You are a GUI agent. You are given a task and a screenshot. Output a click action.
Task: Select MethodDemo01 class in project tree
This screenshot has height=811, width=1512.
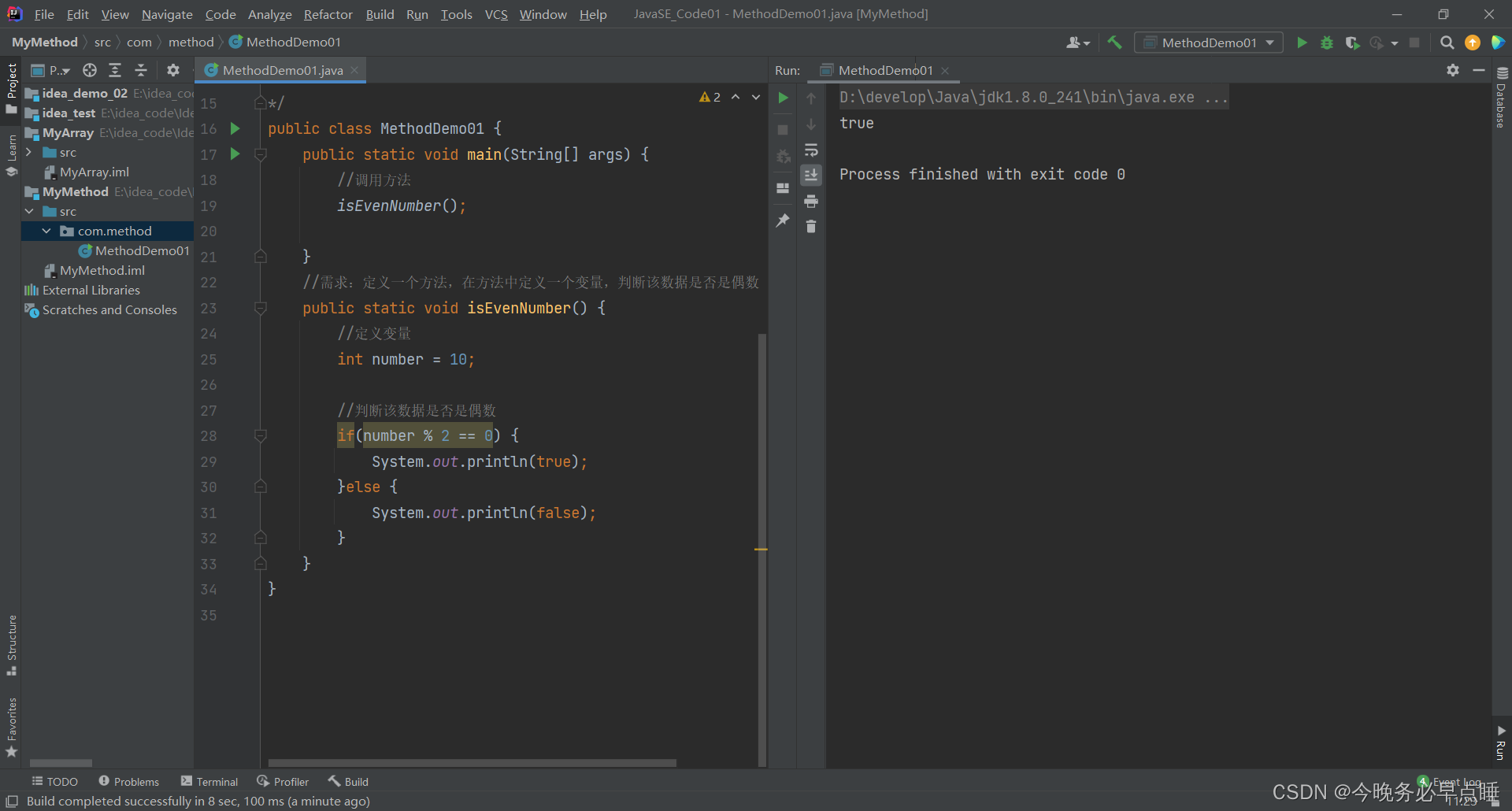(x=134, y=250)
